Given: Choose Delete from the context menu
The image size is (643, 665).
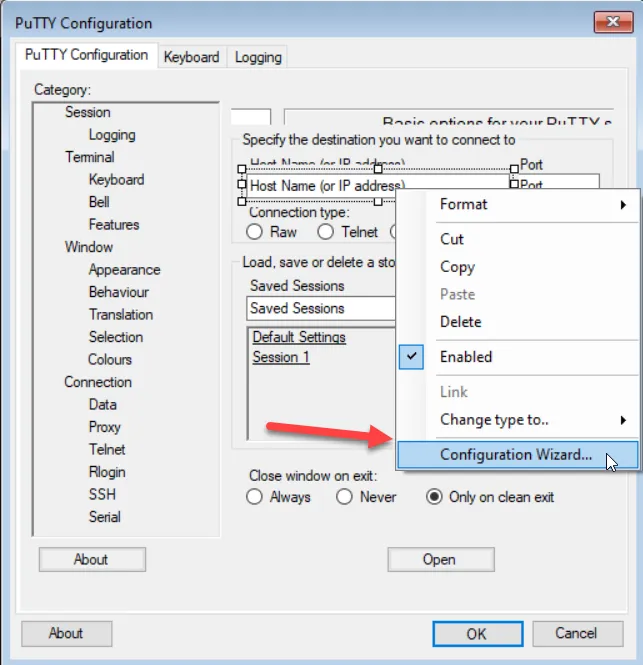Looking at the screenshot, I should tap(518, 322).
